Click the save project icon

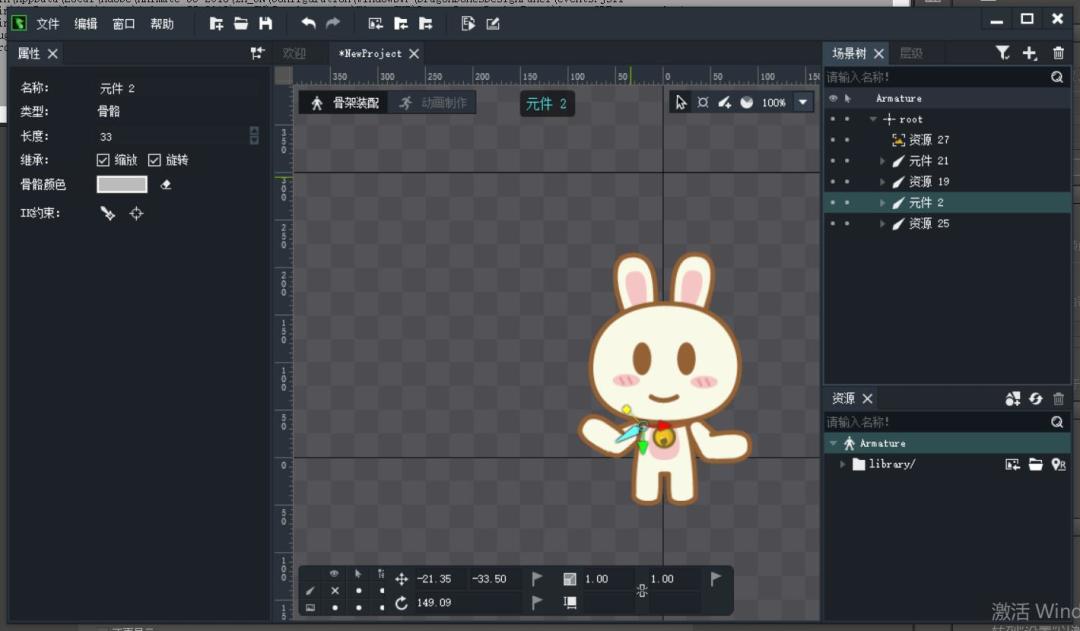pos(266,23)
